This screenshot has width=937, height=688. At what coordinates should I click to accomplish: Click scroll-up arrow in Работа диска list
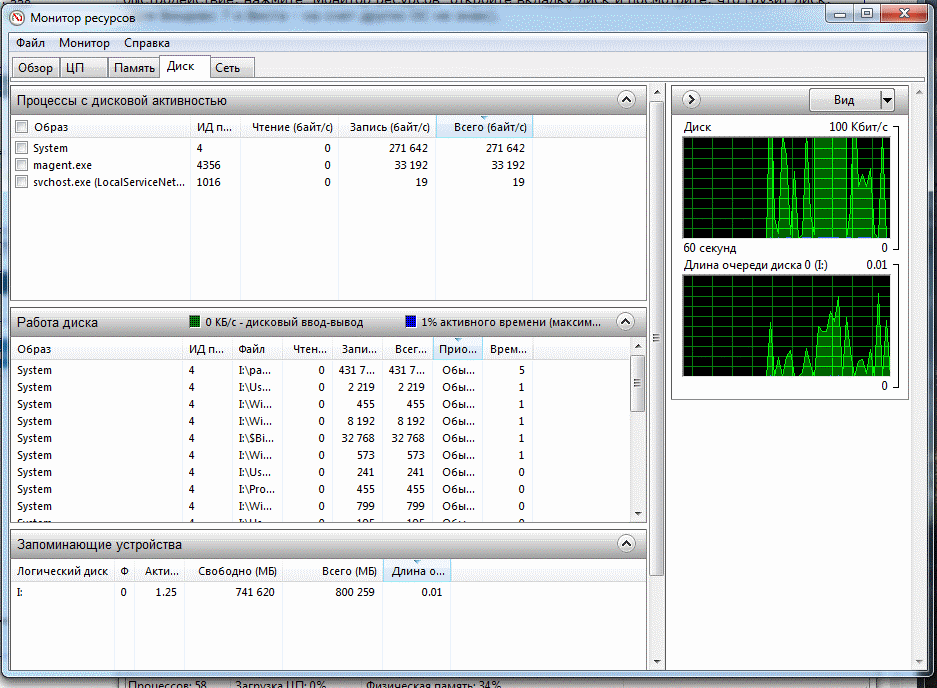coord(638,346)
